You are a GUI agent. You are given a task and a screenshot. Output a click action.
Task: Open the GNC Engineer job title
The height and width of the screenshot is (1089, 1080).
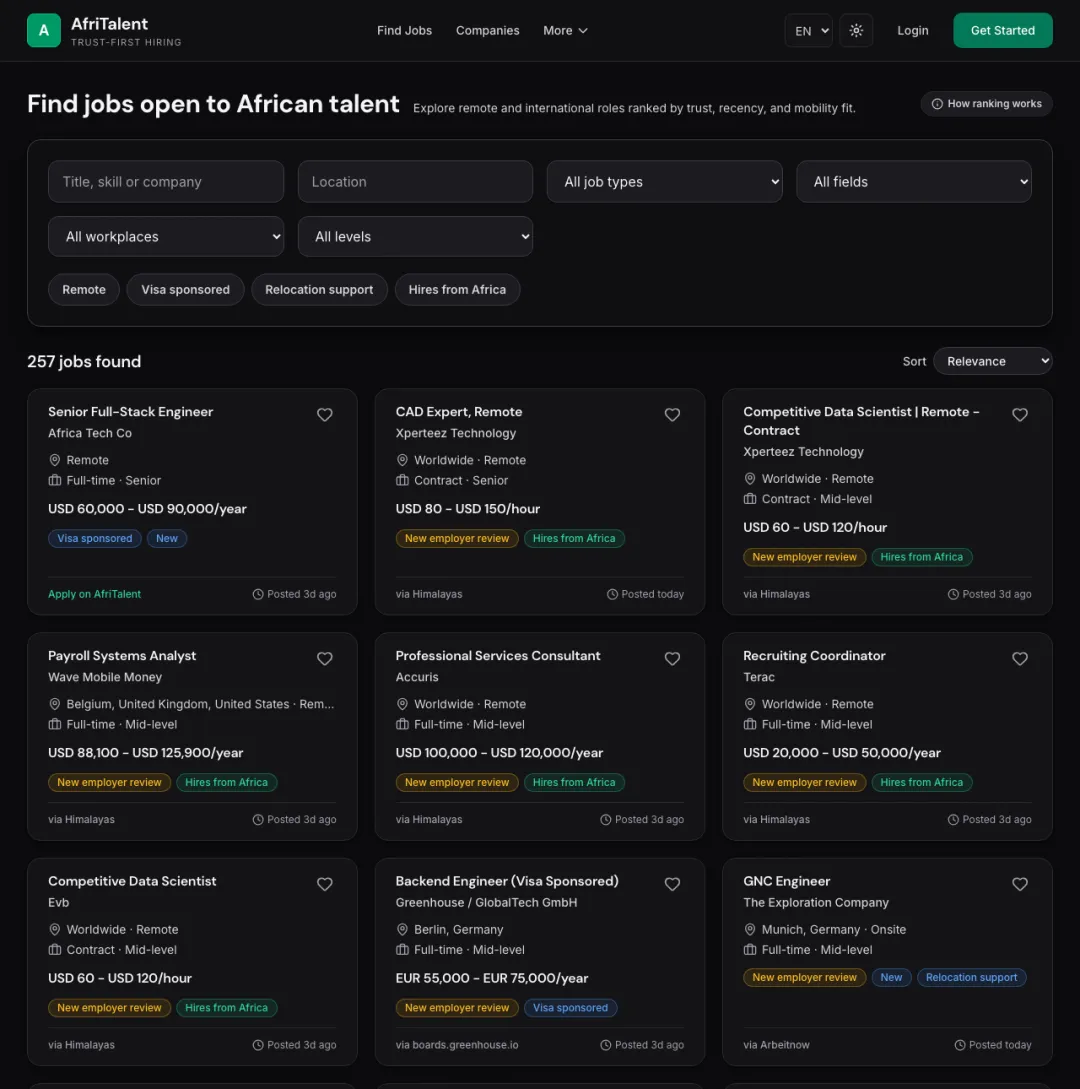click(786, 881)
